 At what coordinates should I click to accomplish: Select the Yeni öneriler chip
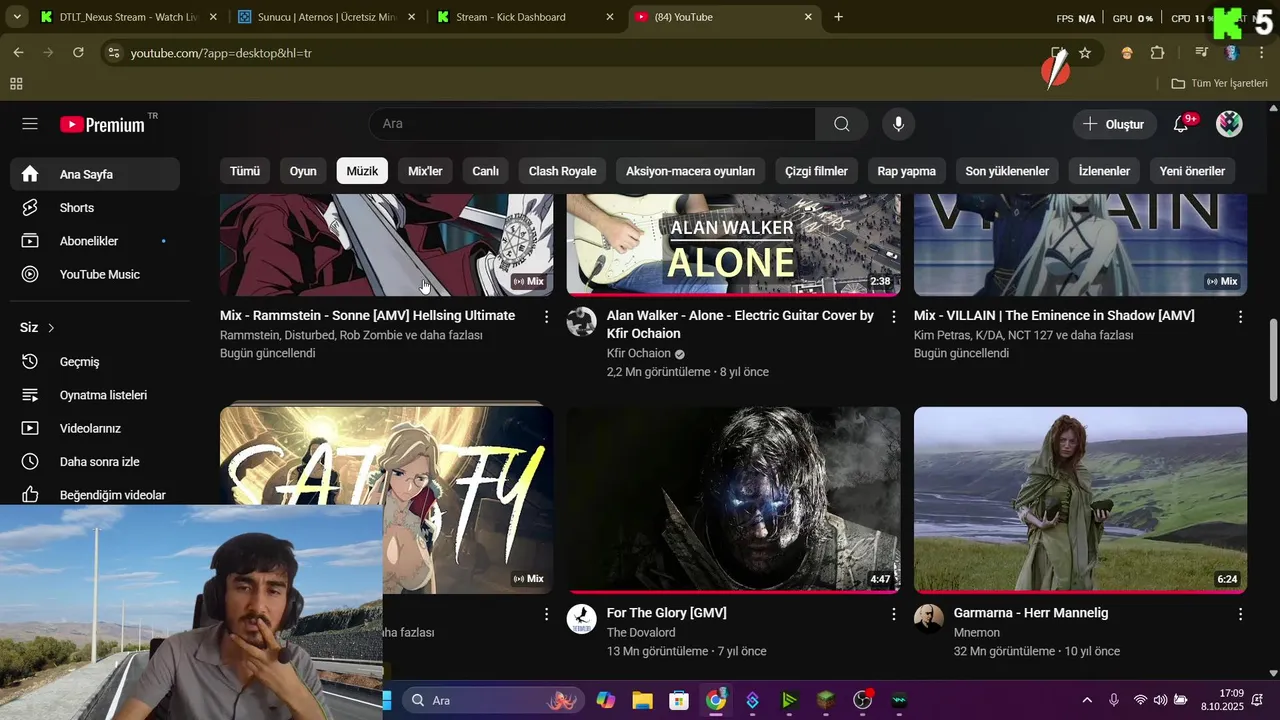[x=1192, y=171]
